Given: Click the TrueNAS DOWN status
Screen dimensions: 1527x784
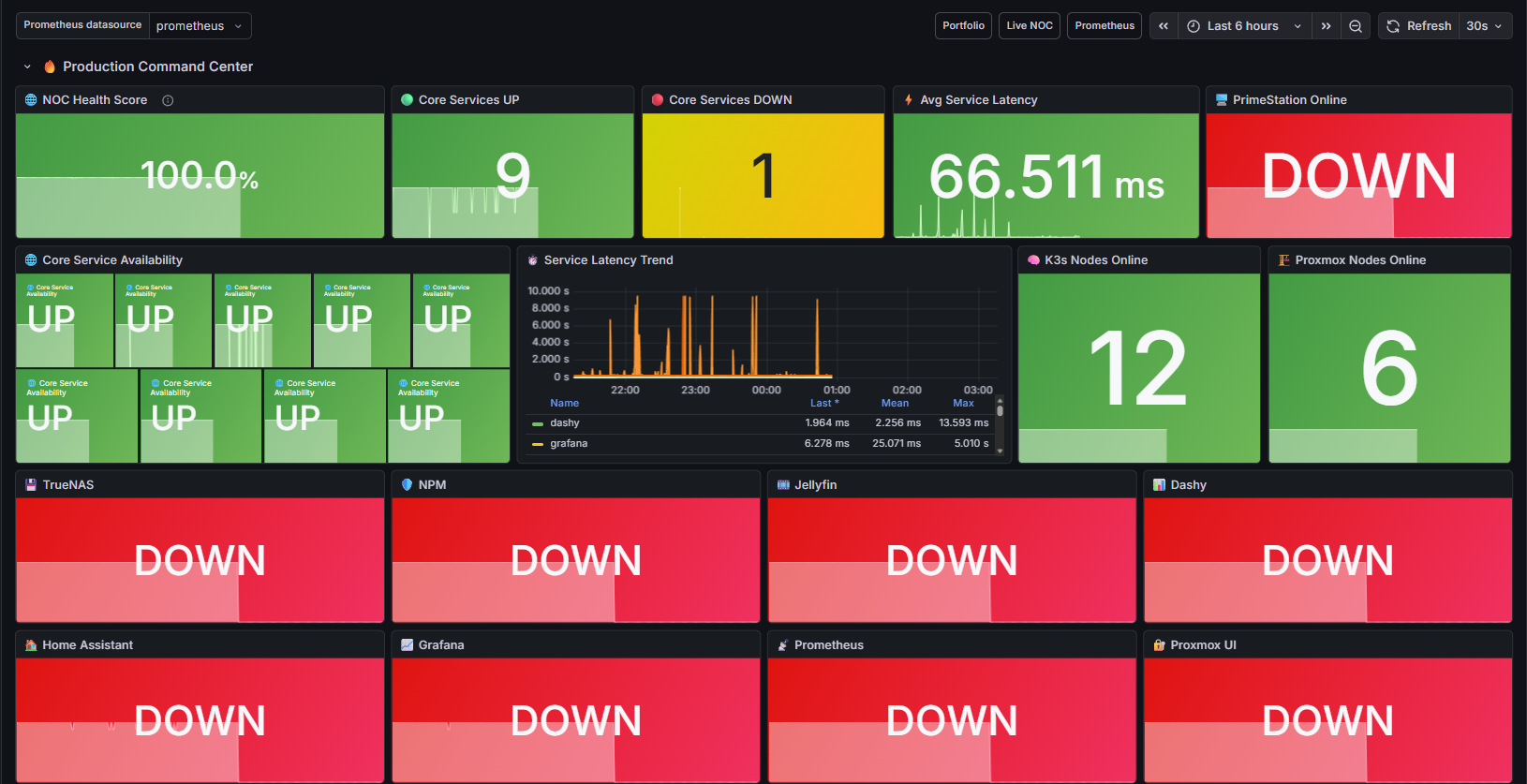Looking at the screenshot, I should pyautogui.click(x=200, y=560).
